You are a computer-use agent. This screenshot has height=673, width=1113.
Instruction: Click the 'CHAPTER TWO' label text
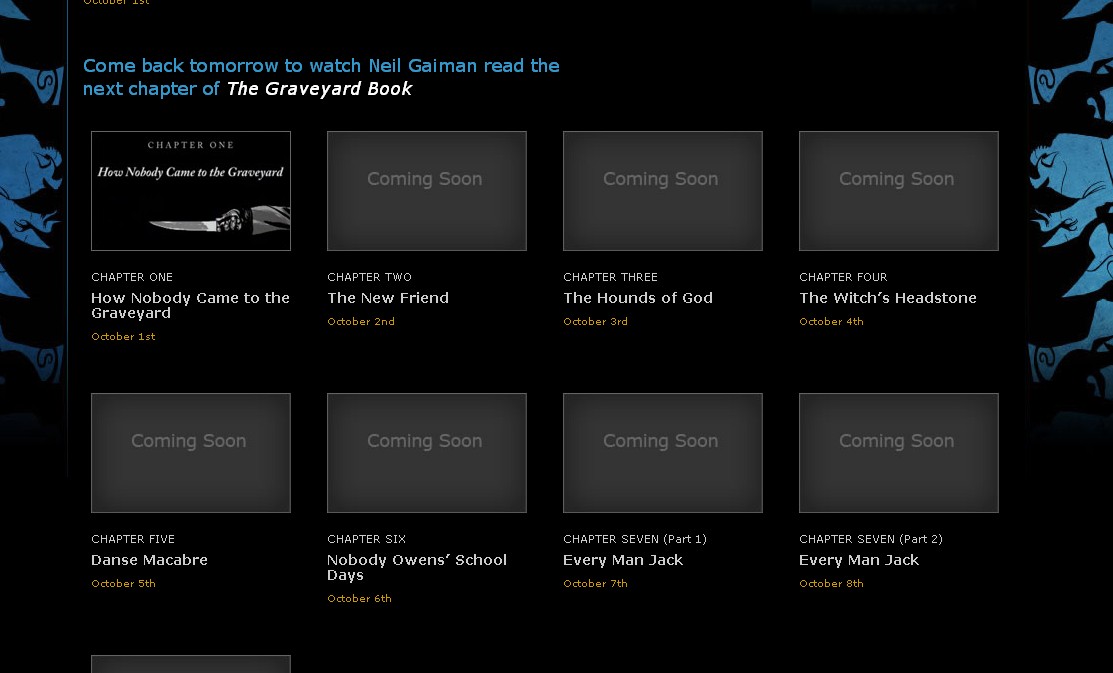point(369,277)
